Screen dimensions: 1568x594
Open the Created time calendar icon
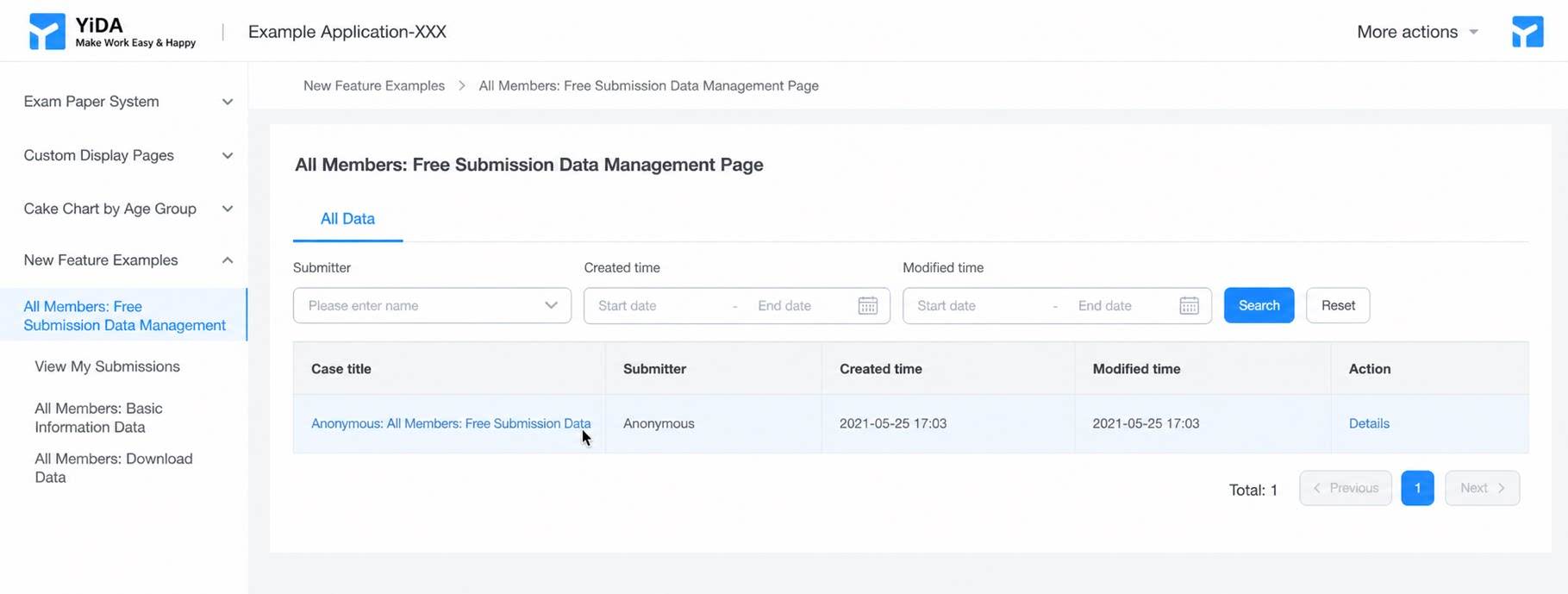[867, 305]
